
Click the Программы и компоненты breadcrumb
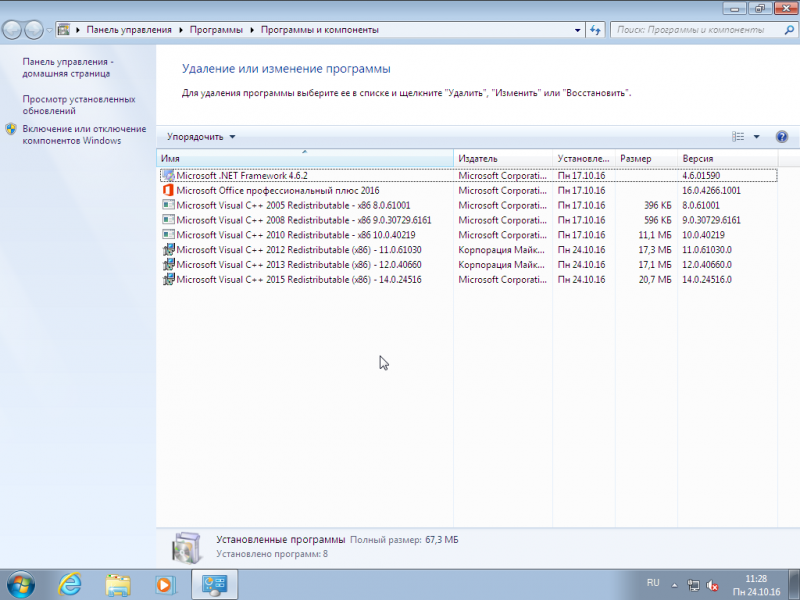319,30
